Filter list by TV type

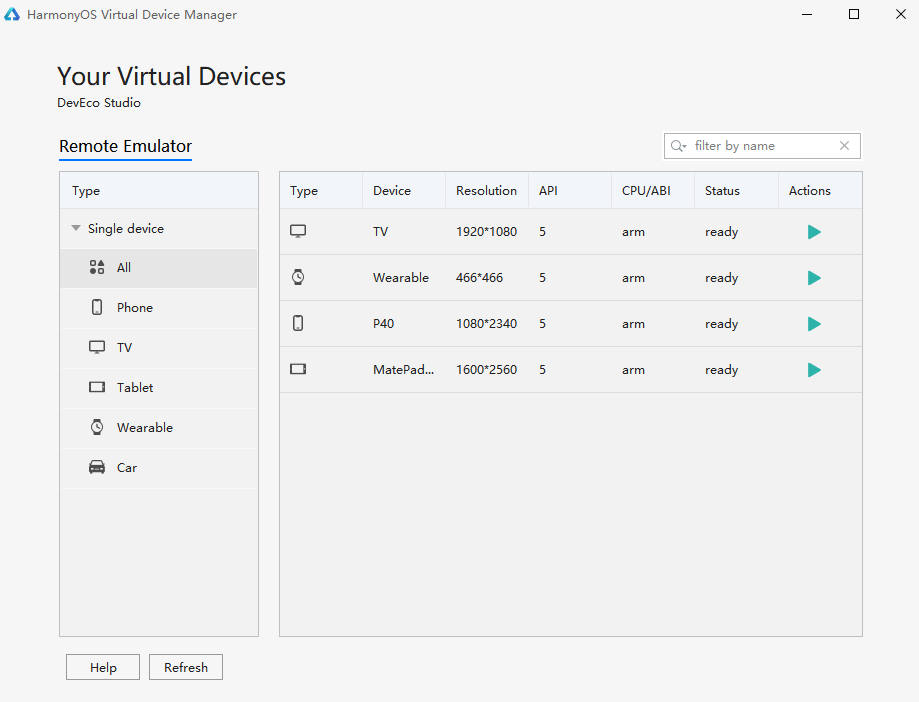point(159,347)
